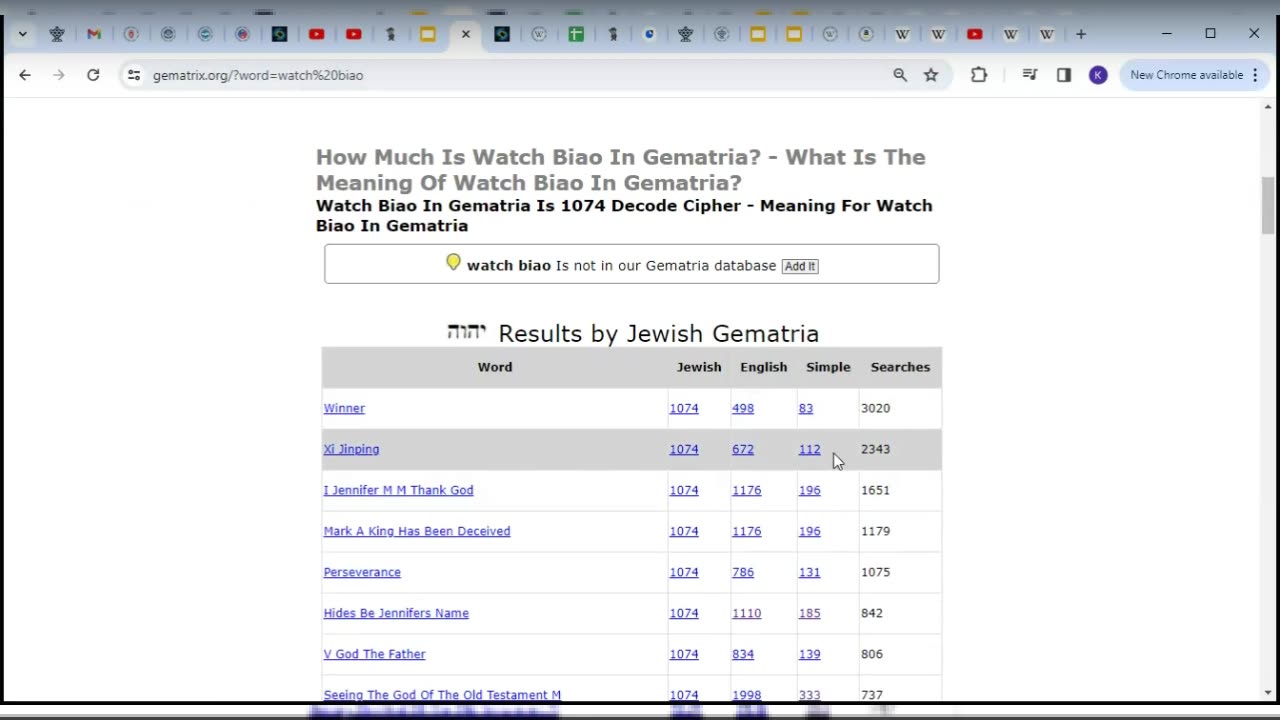Click searches count 1075 in Perseverance row

pos(875,572)
